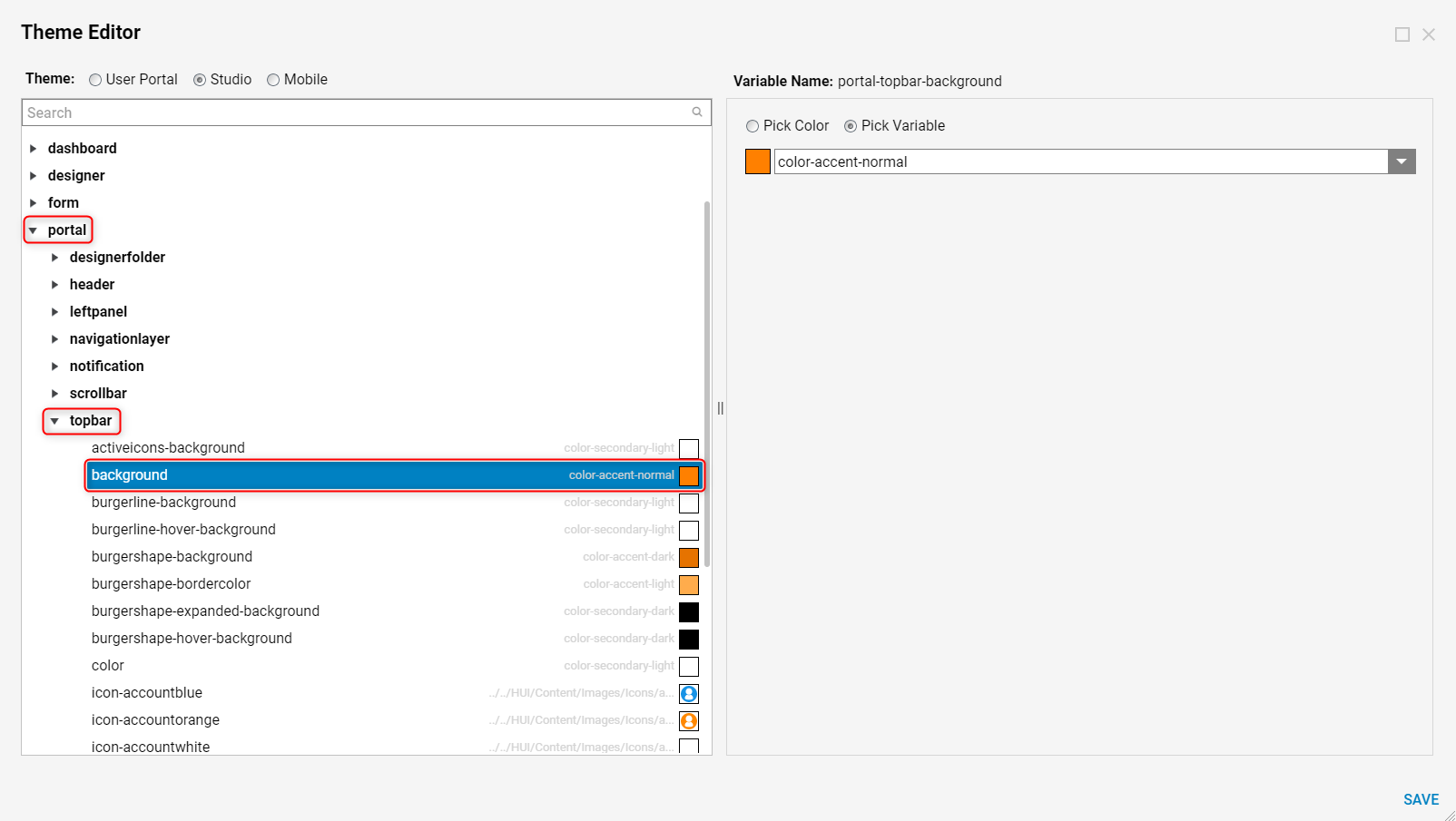This screenshot has height=821, width=1456.
Task: Click the designer label
Action: pos(76,176)
